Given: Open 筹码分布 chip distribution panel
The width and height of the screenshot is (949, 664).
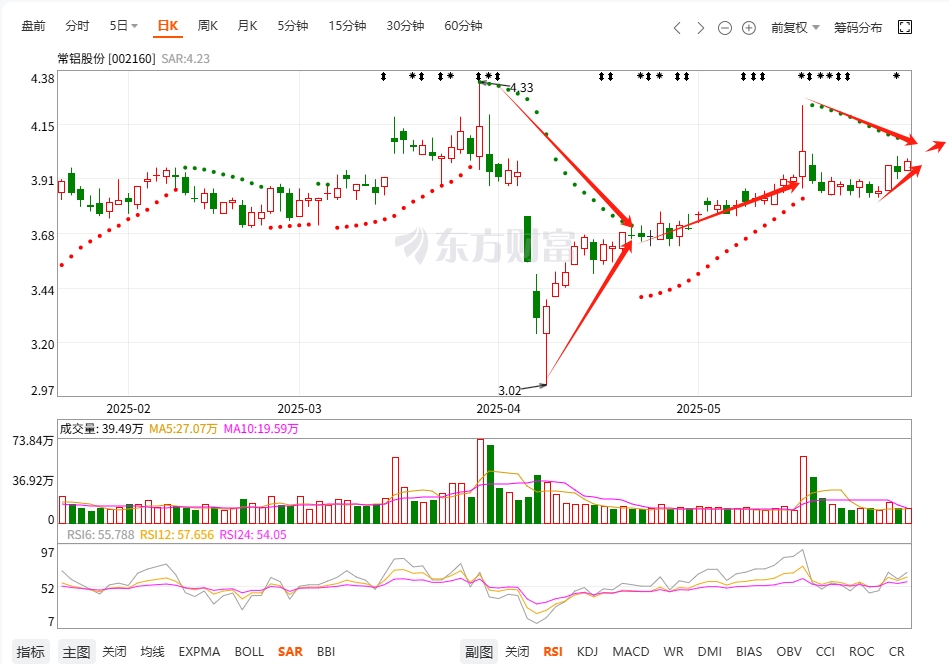Looking at the screenshot, I should coord(858,28).
